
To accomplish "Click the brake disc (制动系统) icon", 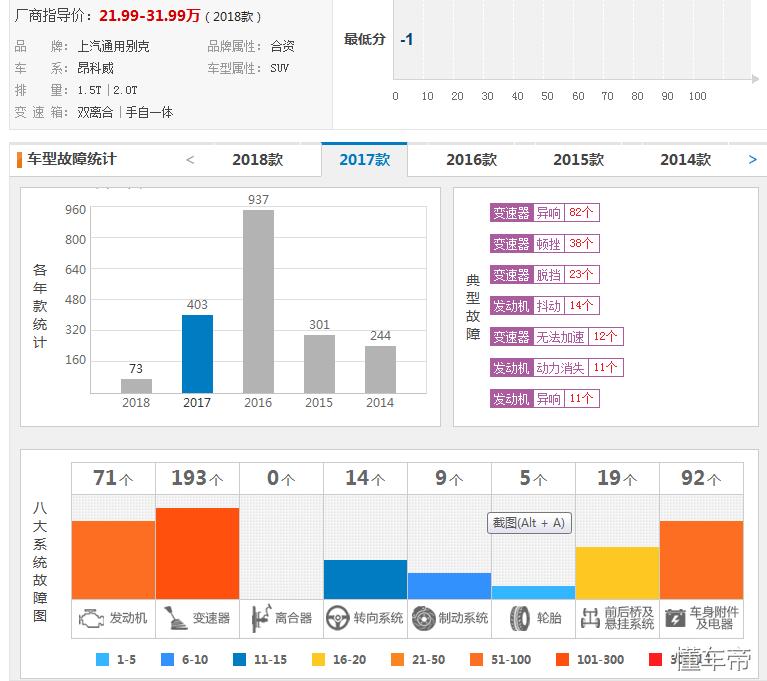I will [x=423, y=618].
